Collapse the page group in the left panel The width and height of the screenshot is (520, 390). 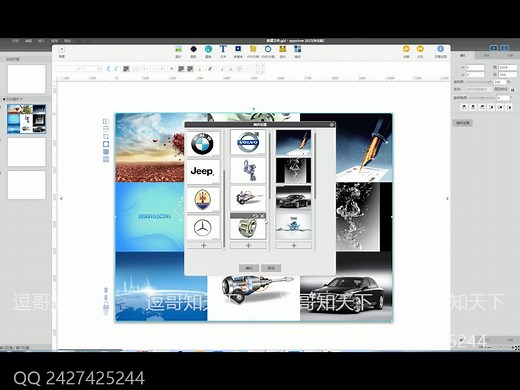(4, 99)
